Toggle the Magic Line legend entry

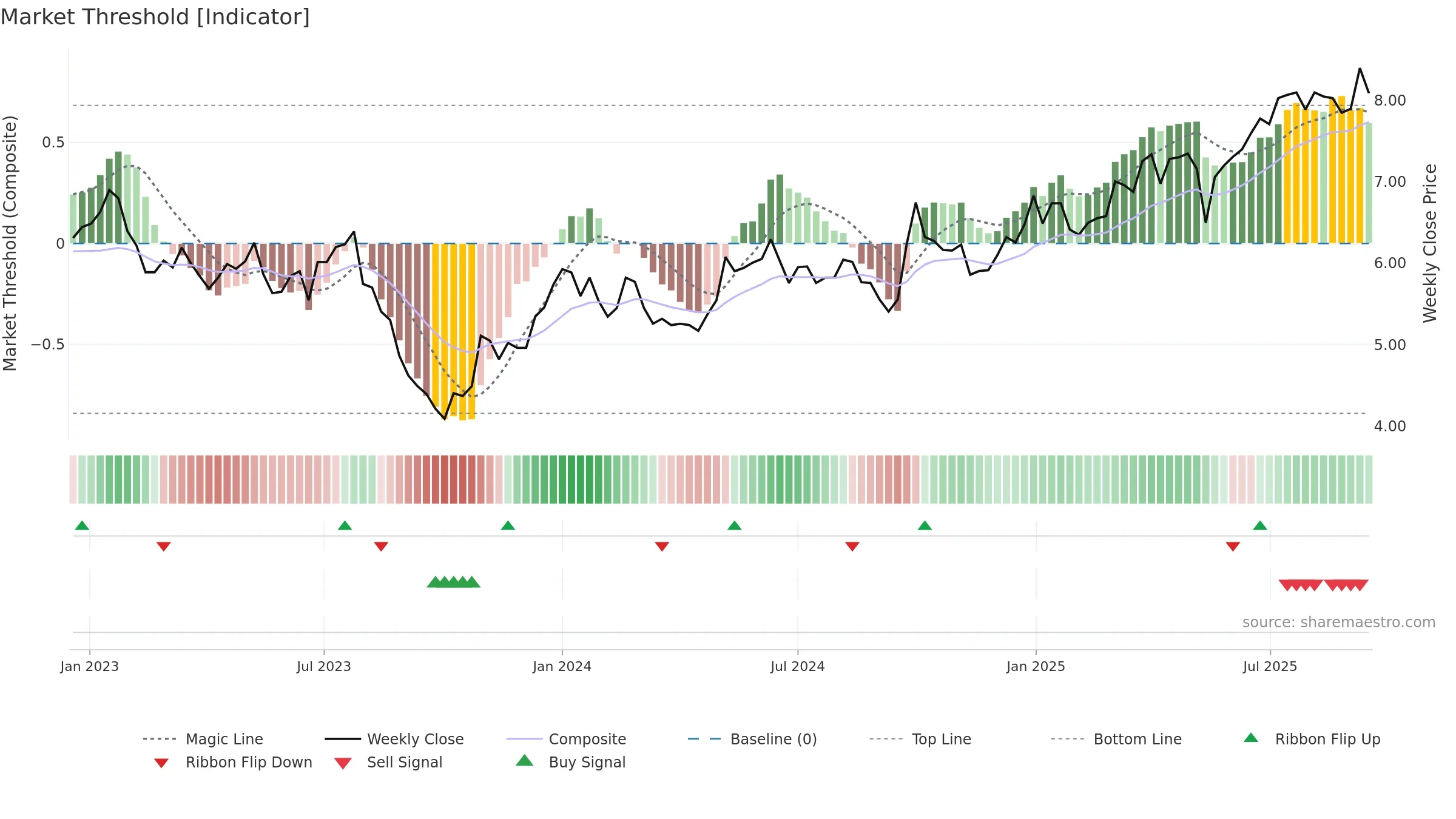tap(203, 739)
